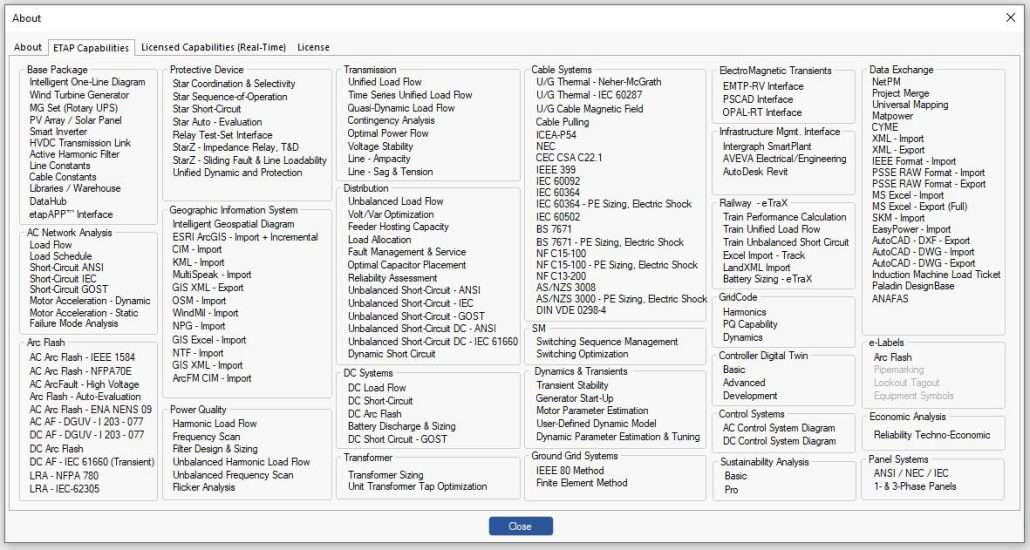Open Licensed Capabilities (Real-Time) tab

[x=213, y=47]
